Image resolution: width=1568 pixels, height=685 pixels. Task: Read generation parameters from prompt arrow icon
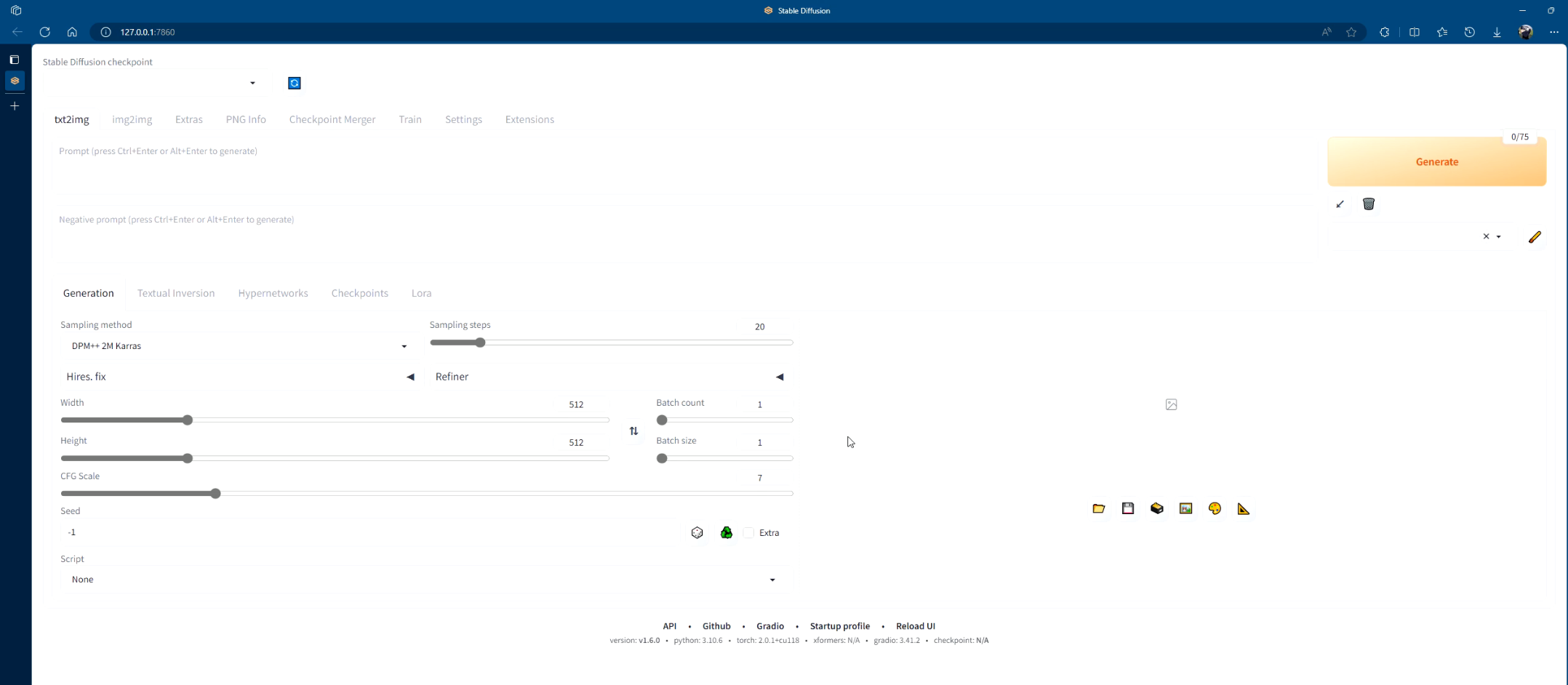[1340, 204]
